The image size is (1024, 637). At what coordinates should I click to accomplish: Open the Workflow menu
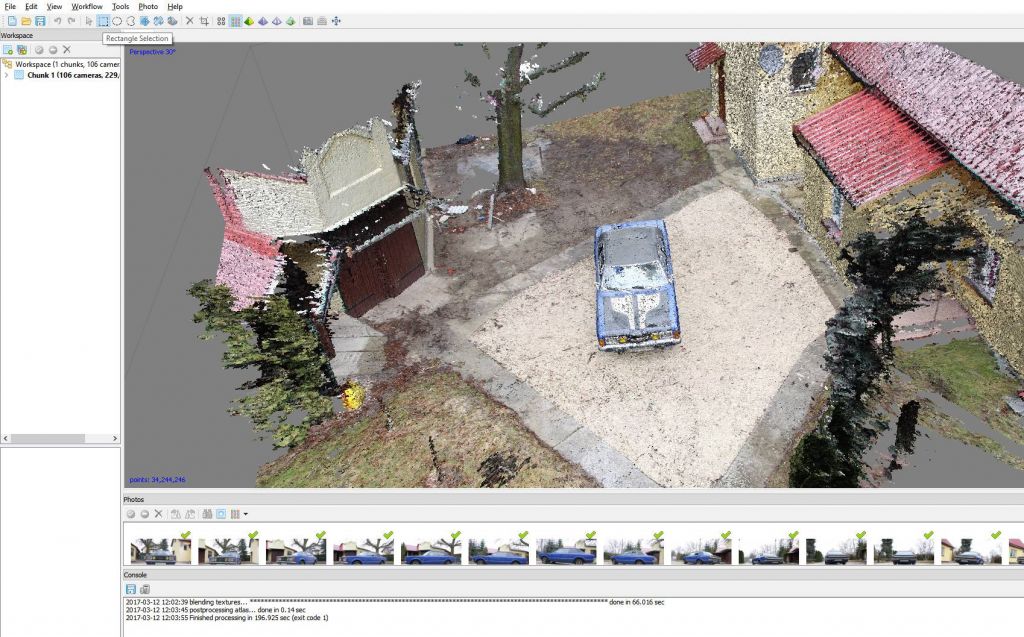point(87,6)
